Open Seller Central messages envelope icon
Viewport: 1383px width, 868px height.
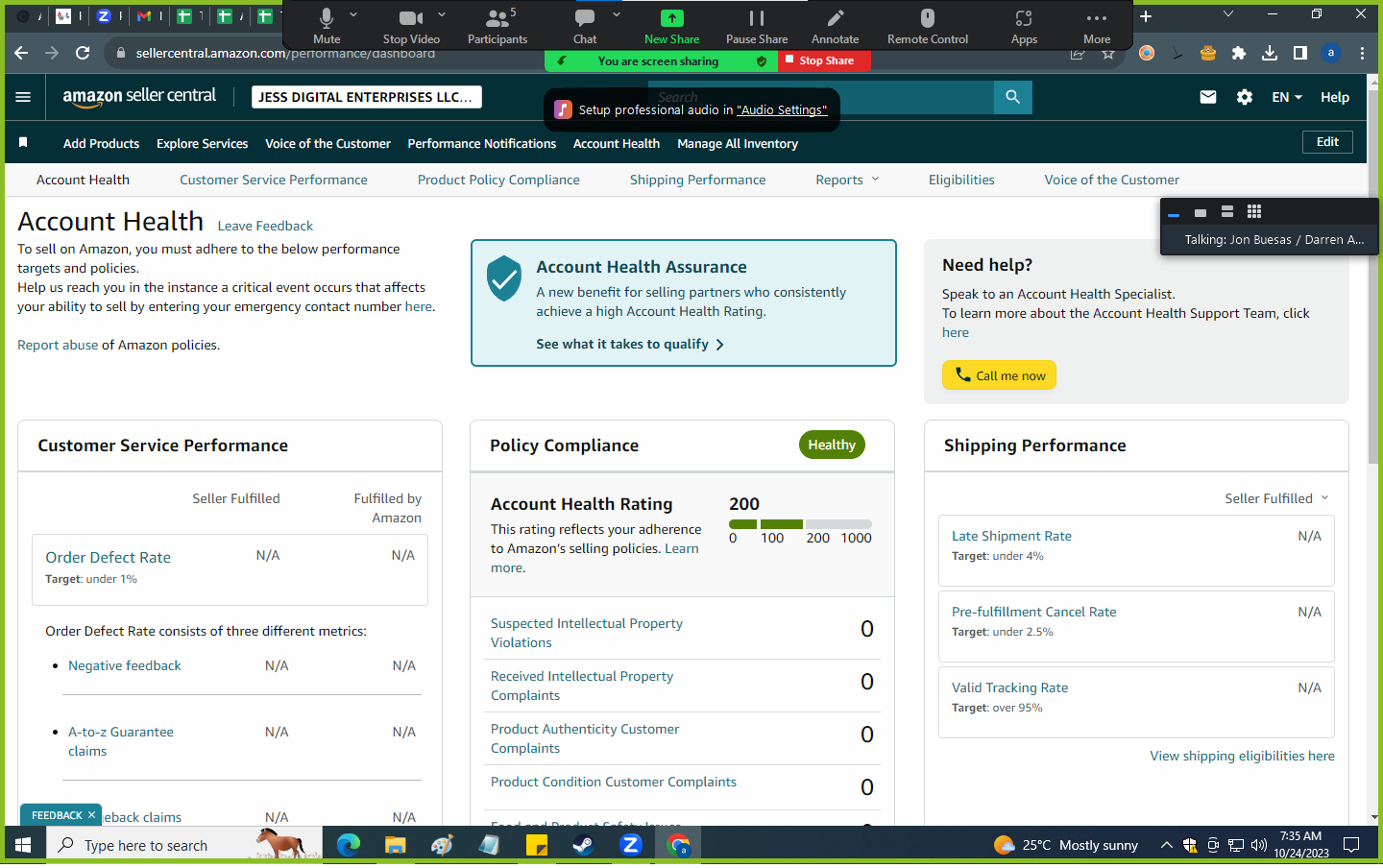pos(1208,97)
